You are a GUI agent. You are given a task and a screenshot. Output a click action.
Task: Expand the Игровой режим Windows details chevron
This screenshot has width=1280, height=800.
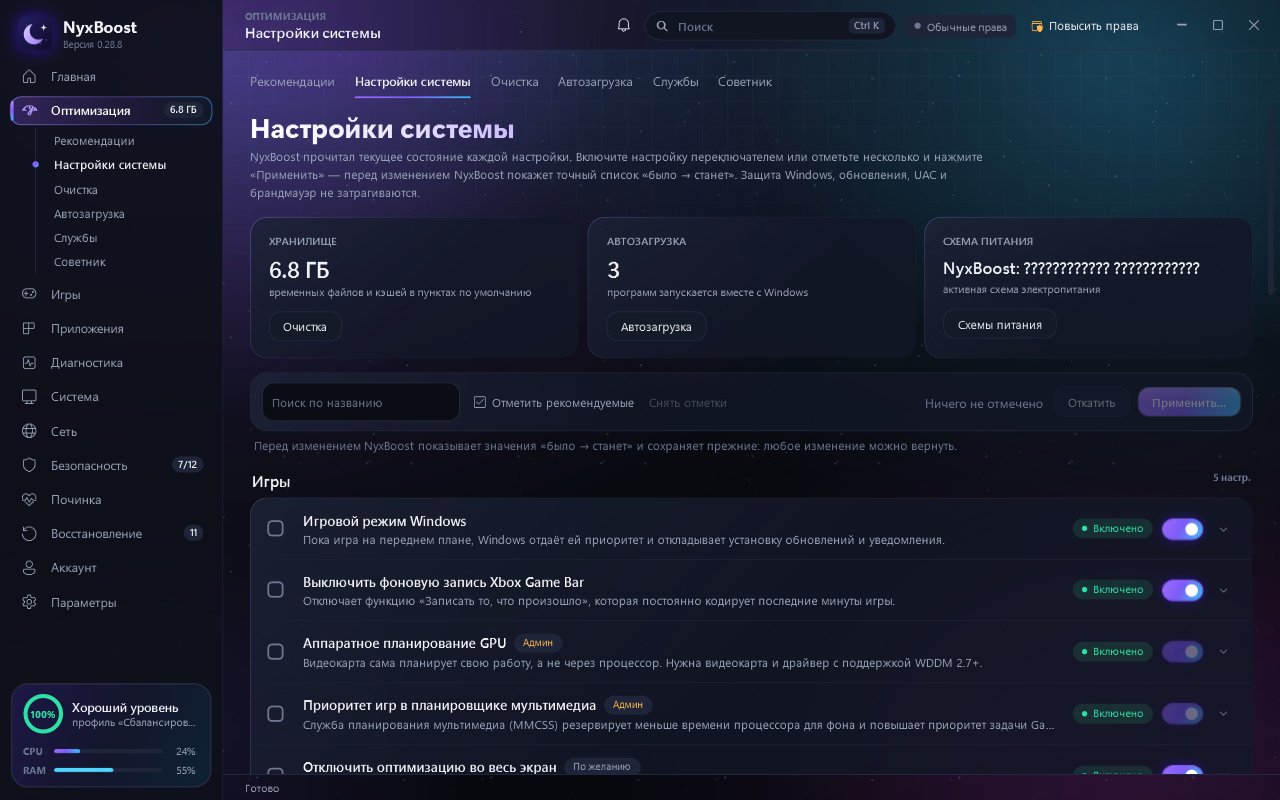[x=1223, y=529]
